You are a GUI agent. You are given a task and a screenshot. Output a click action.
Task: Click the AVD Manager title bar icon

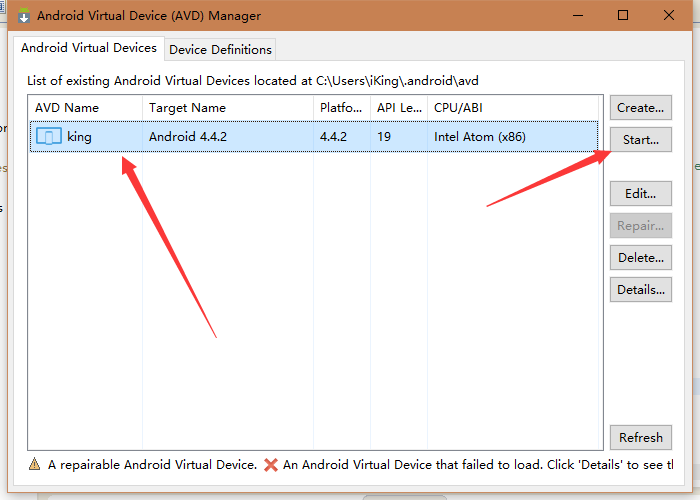click(x=24, y=16)
